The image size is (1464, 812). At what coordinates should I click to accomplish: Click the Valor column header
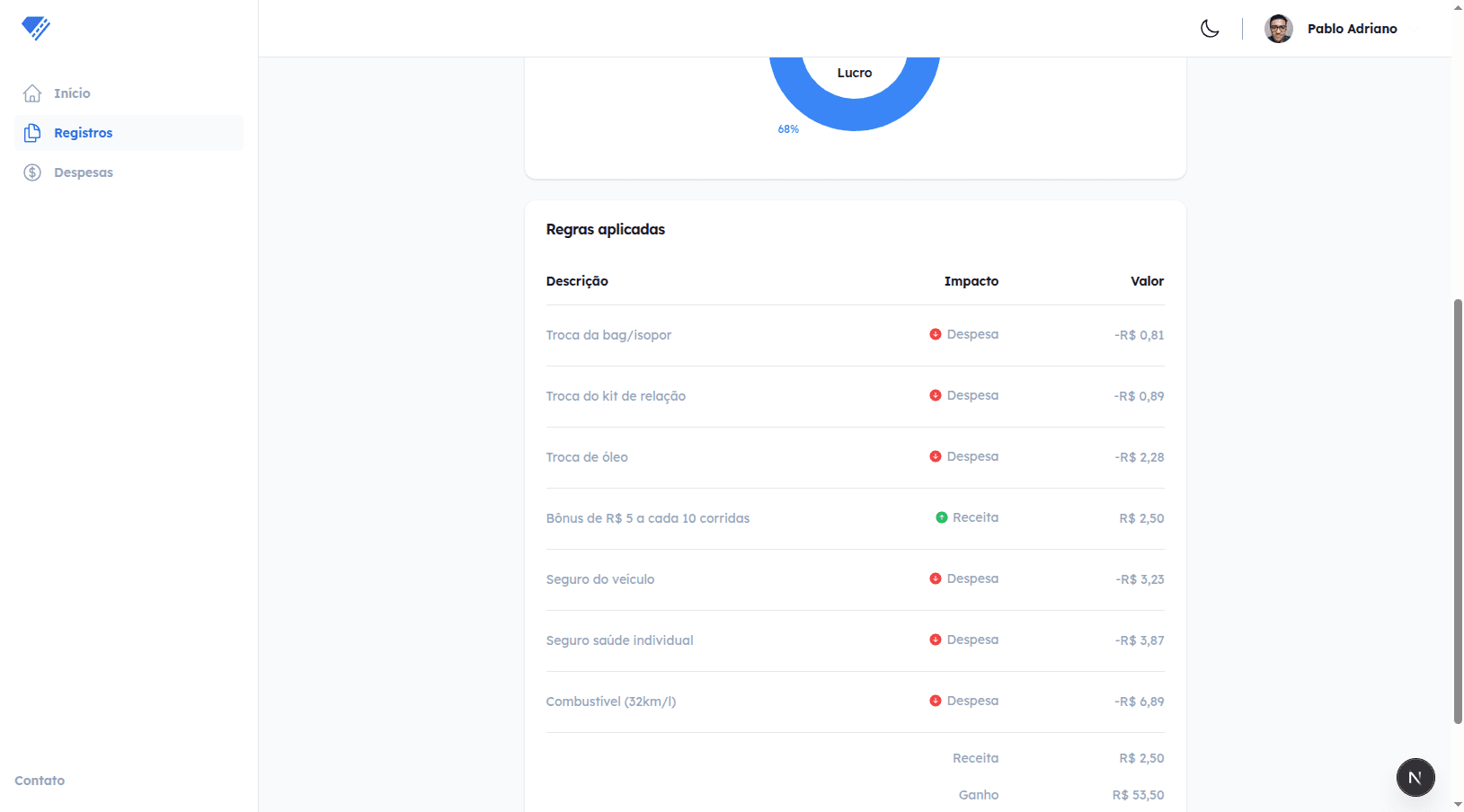[1147, 281]
